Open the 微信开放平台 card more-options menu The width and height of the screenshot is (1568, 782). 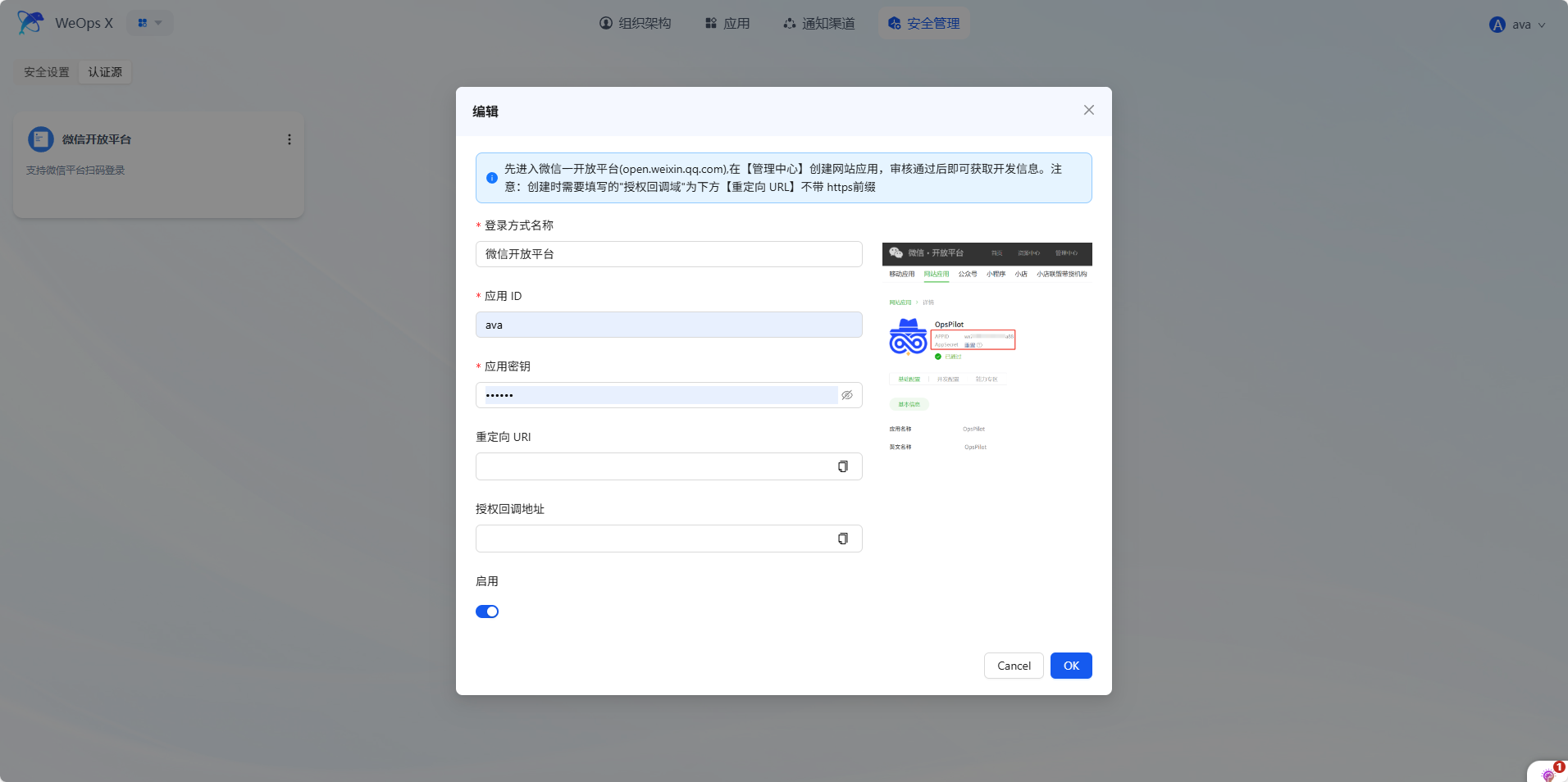(289, 139)
